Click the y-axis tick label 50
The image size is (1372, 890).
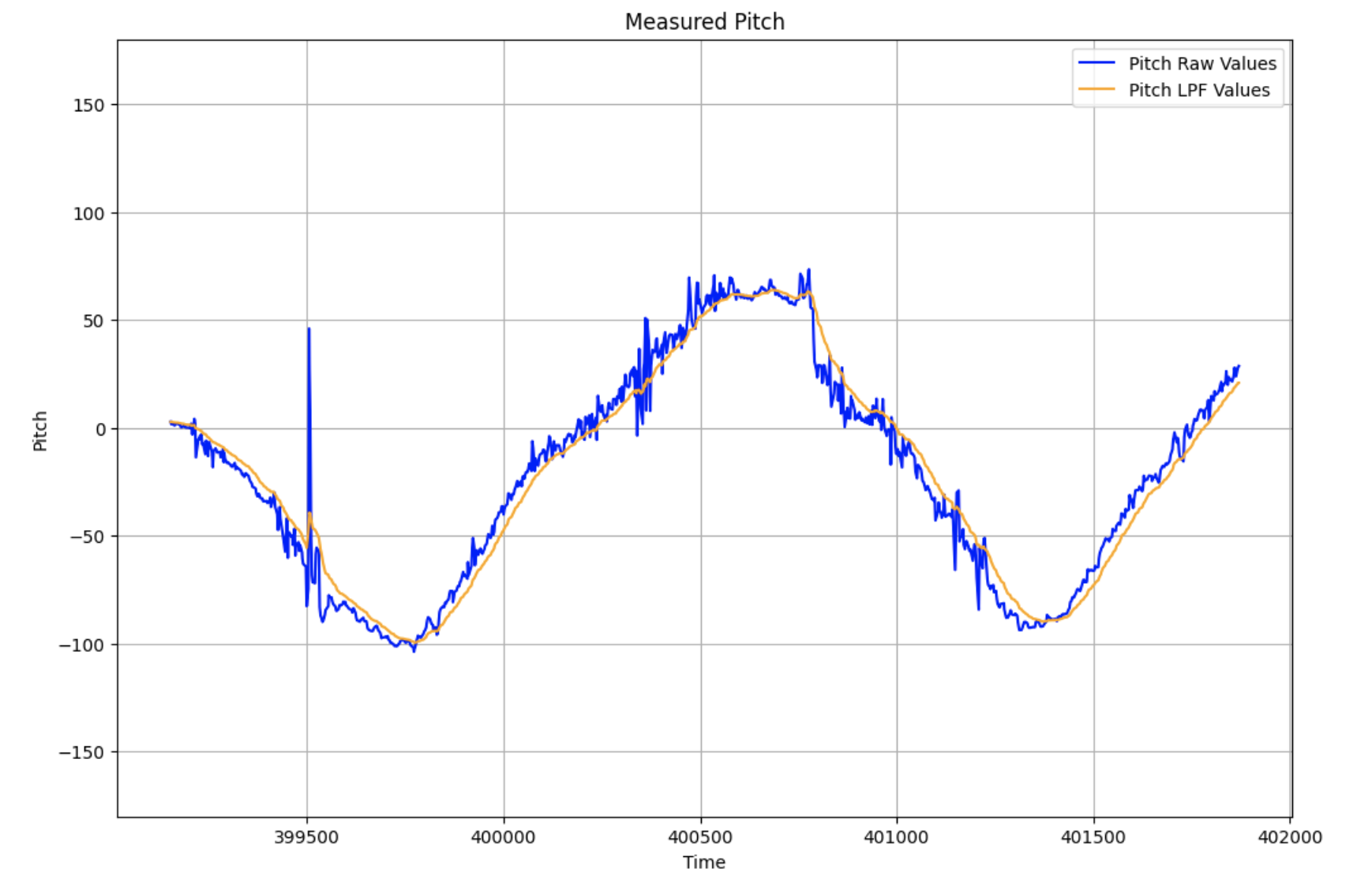coord(94,321)
